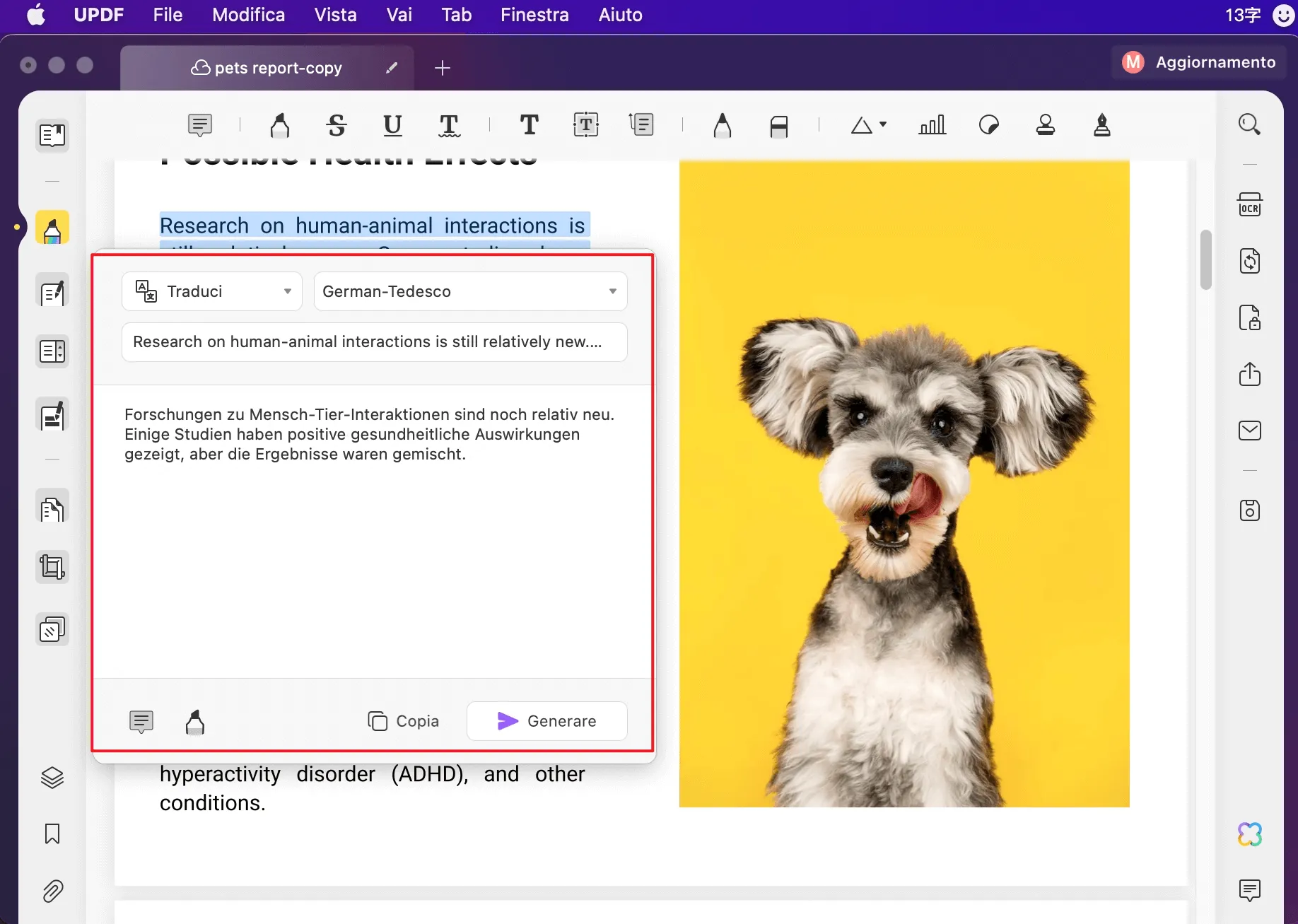Open the comments panel at bottom right
The image size is (1298, 924).
point(1249,890)
